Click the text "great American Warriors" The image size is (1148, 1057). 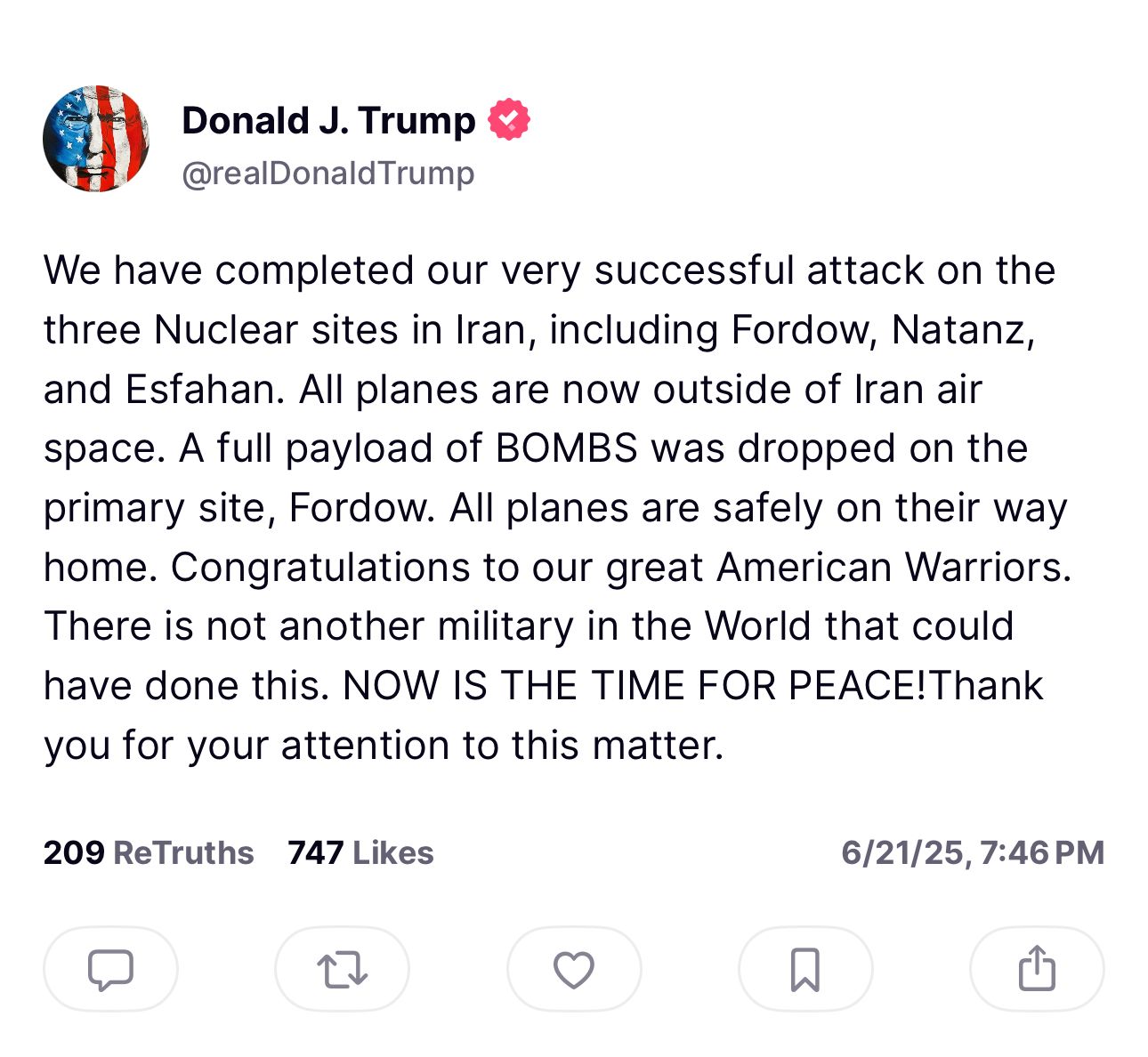tap(838, 568)
